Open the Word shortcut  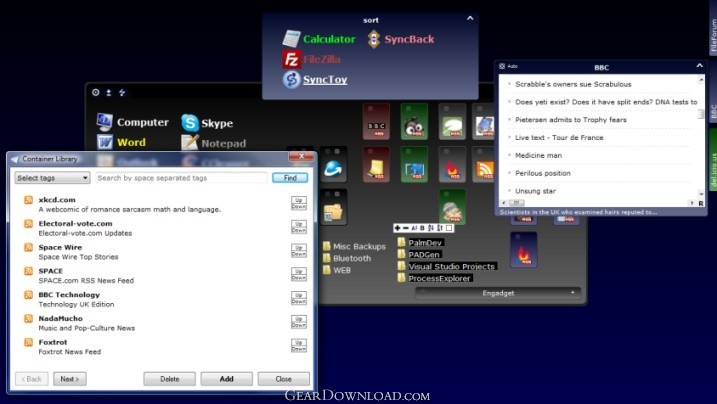point(121,142)
